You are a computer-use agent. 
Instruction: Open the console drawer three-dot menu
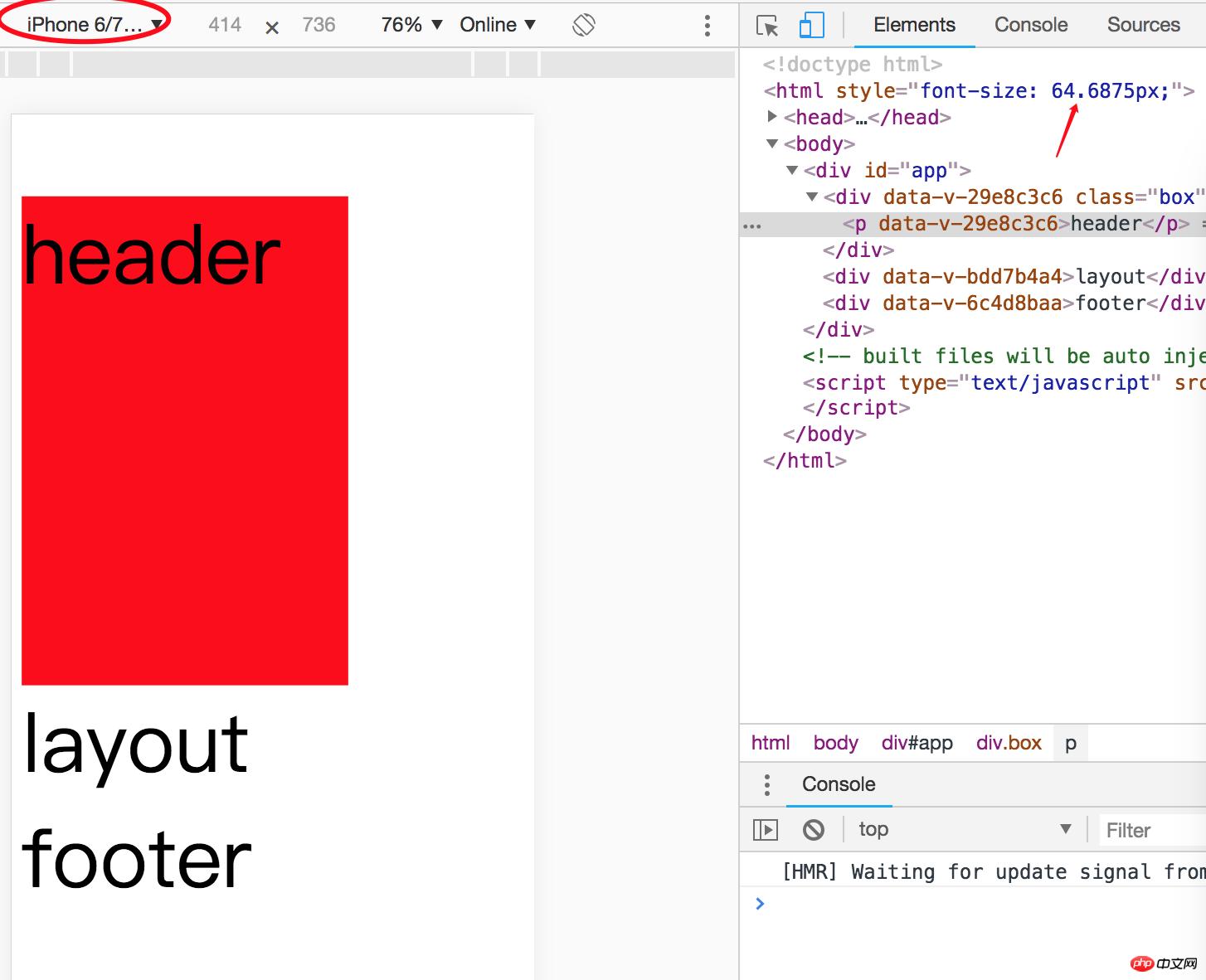tap(766, 784)
